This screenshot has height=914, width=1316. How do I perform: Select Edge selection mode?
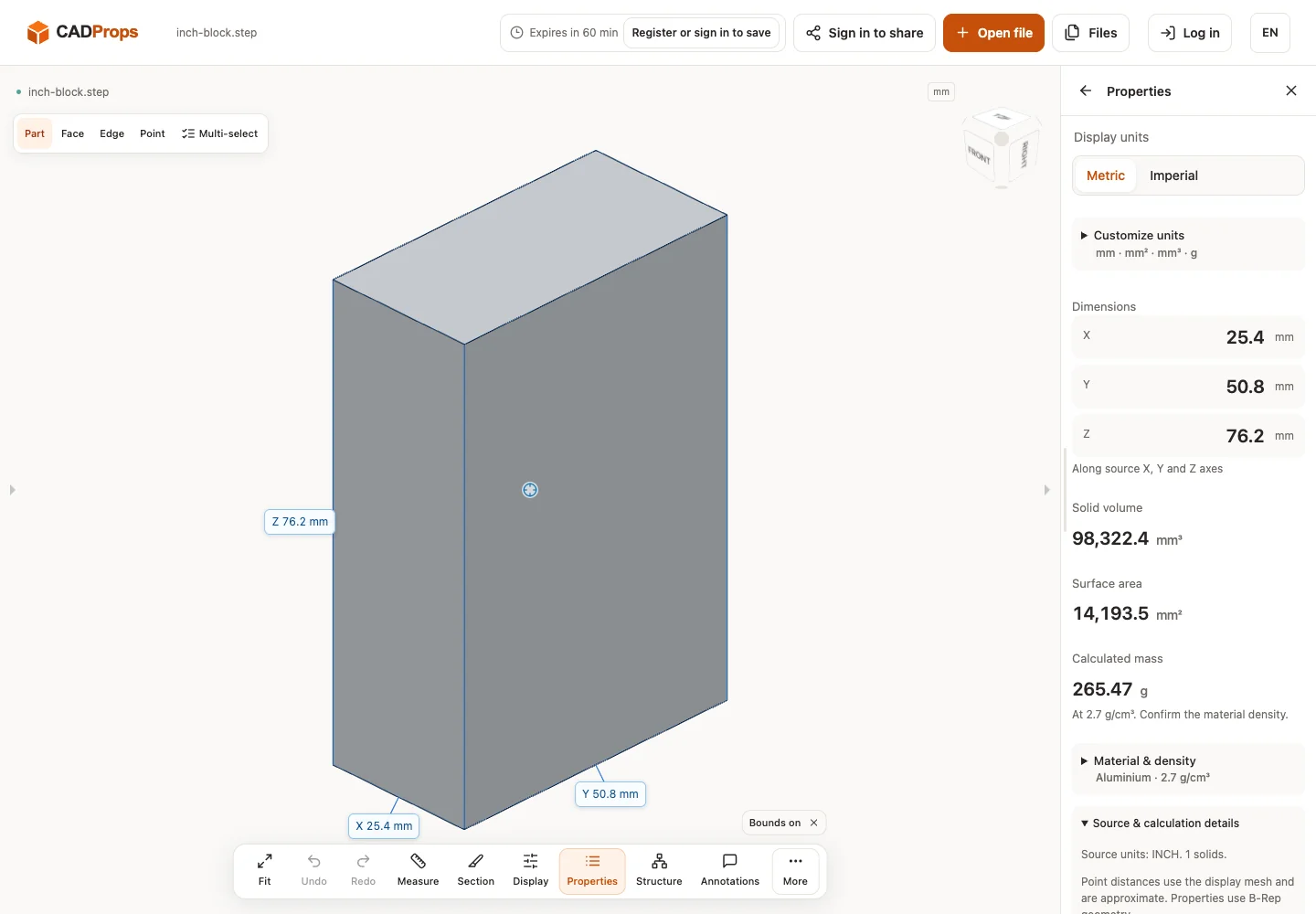pyautogui.click(x=111, y=133)
